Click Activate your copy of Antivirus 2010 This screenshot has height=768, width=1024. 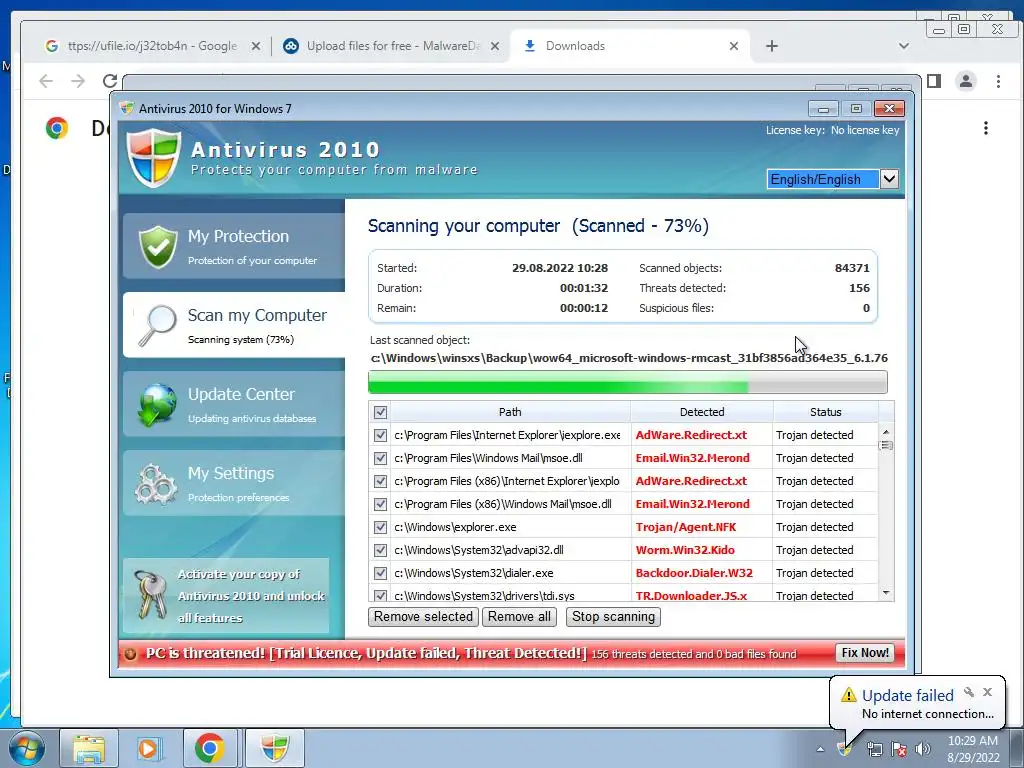[x=226, y=596]
